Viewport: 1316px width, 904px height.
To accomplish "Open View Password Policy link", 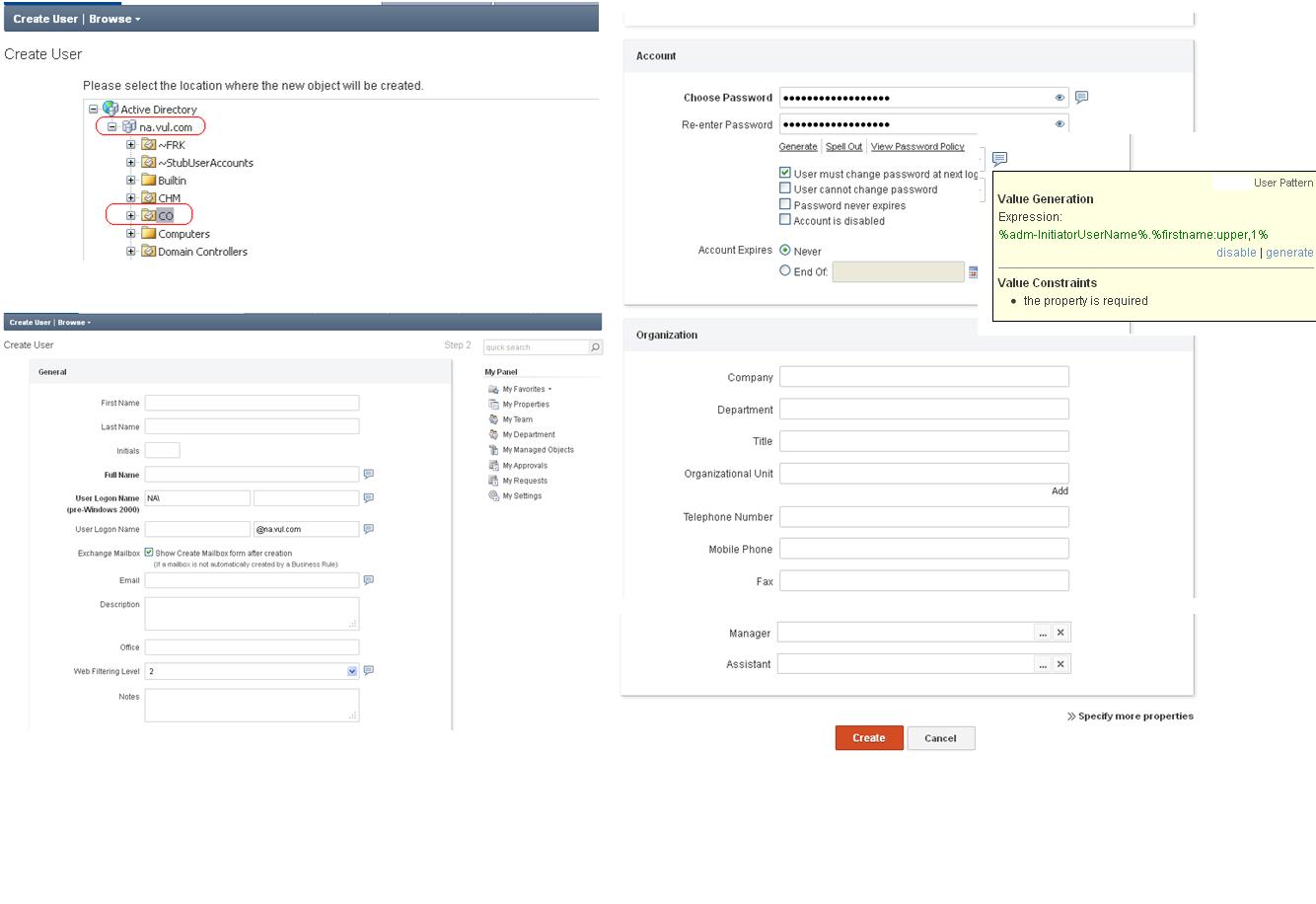I will 917,146.
